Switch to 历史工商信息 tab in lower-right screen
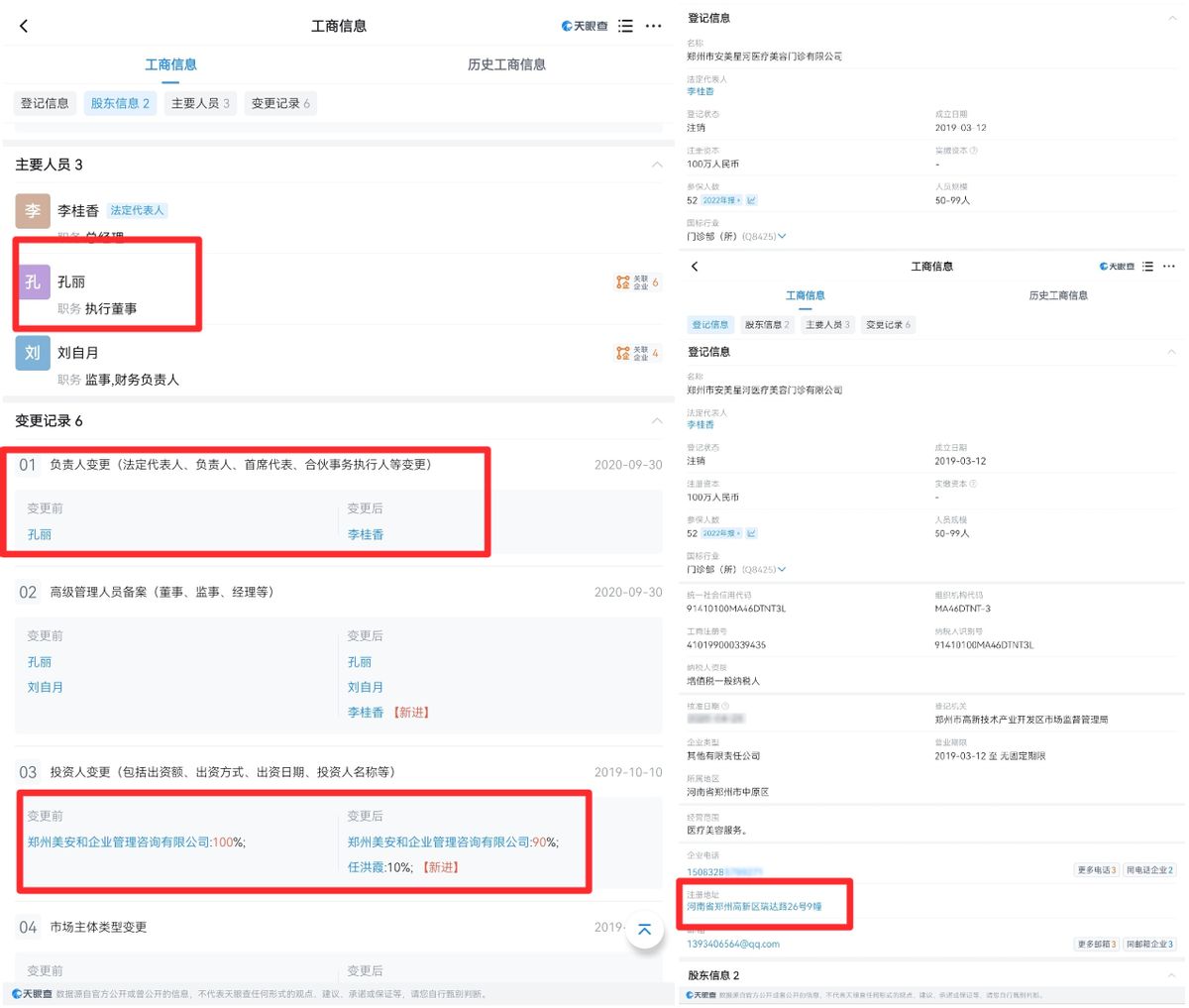1189x1008 pixels. 1058,295
